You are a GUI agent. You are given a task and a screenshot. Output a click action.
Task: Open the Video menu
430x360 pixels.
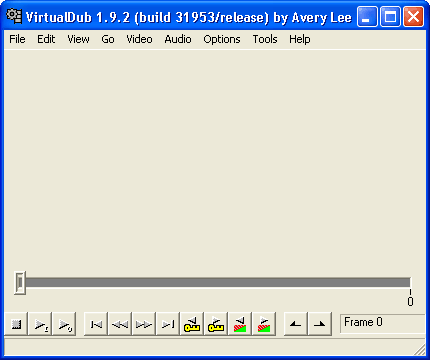(x=139, y=39)
